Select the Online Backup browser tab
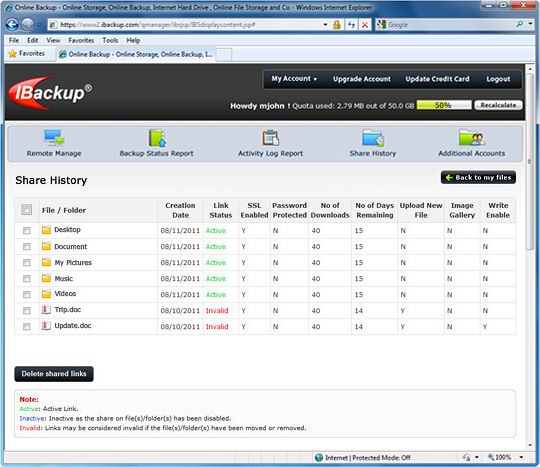The image size is (540, 467). click(136, 54)
